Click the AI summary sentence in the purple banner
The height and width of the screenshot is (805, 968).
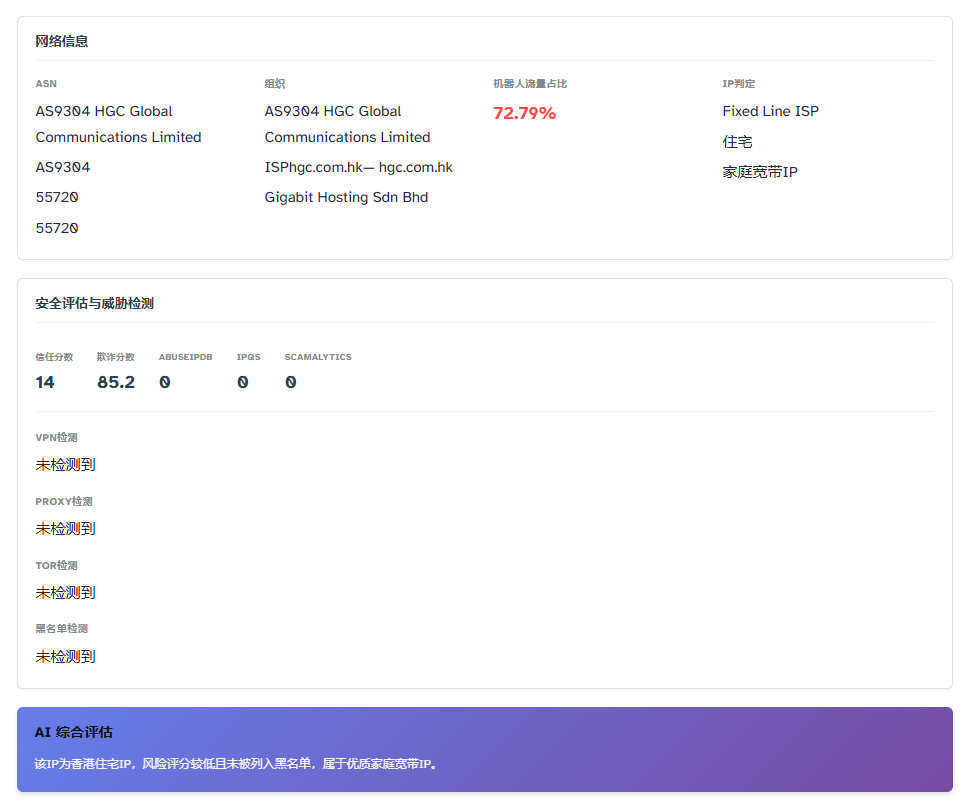coord(236,764)
